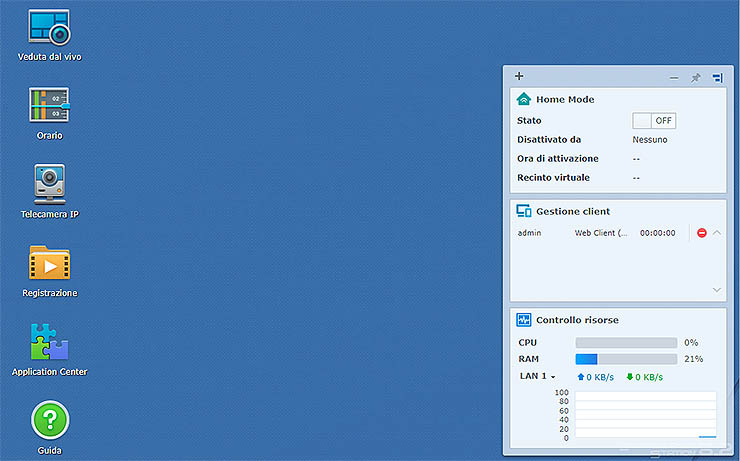Click the red disconnect icon for admin
Viewport: 740px width, 461px height.
point(702,233)
